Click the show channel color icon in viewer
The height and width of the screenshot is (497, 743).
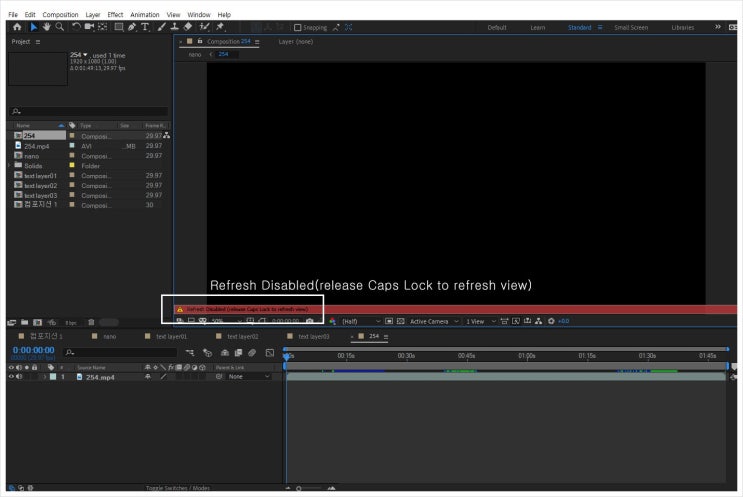tap(333, 321)
